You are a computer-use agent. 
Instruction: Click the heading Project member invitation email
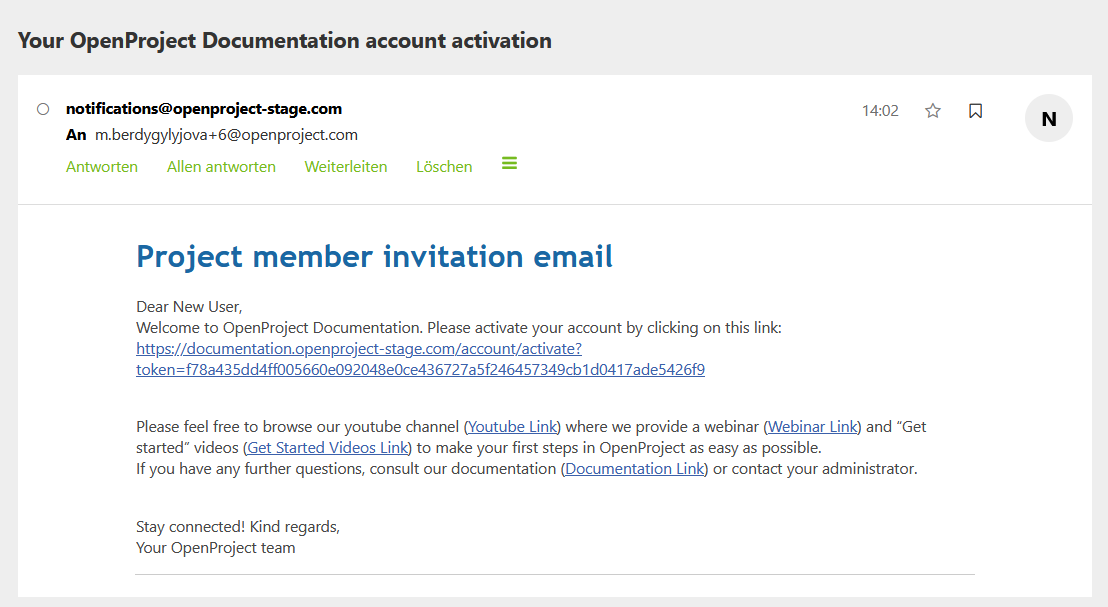tap(373, 256)
